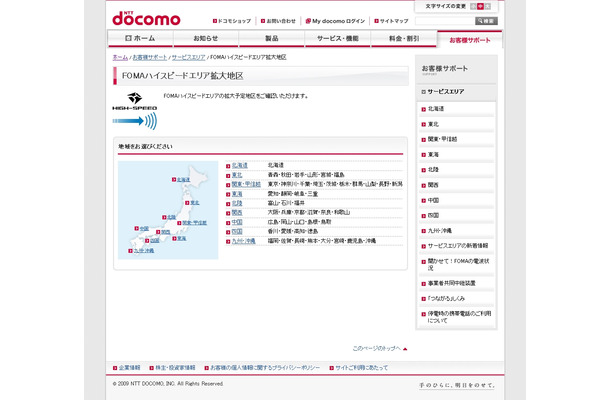Open 聞かせて！FOMAの電波状況 sidebar link
610x400 pixels.
[458, 265]
